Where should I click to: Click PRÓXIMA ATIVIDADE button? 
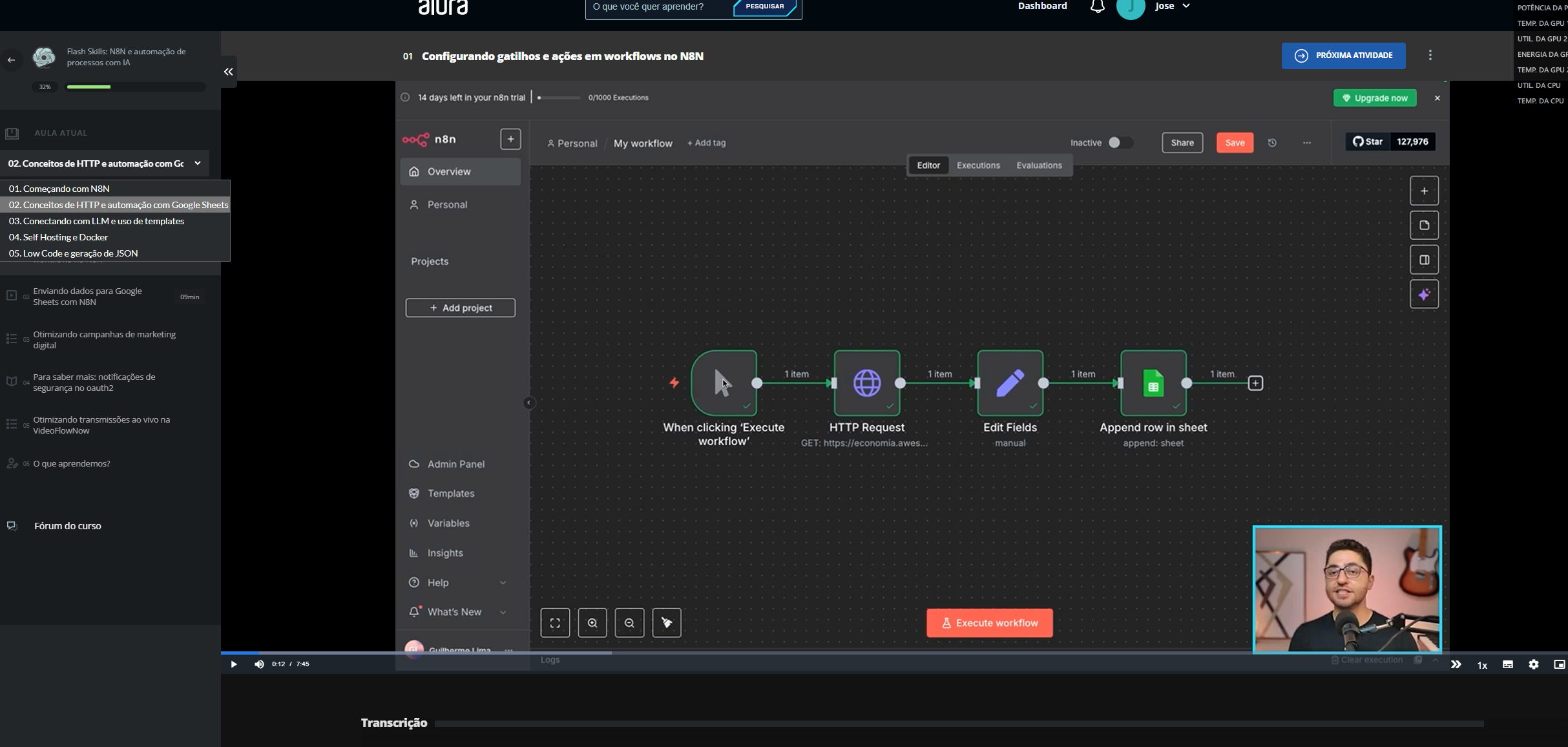(x=1343, y=56)
